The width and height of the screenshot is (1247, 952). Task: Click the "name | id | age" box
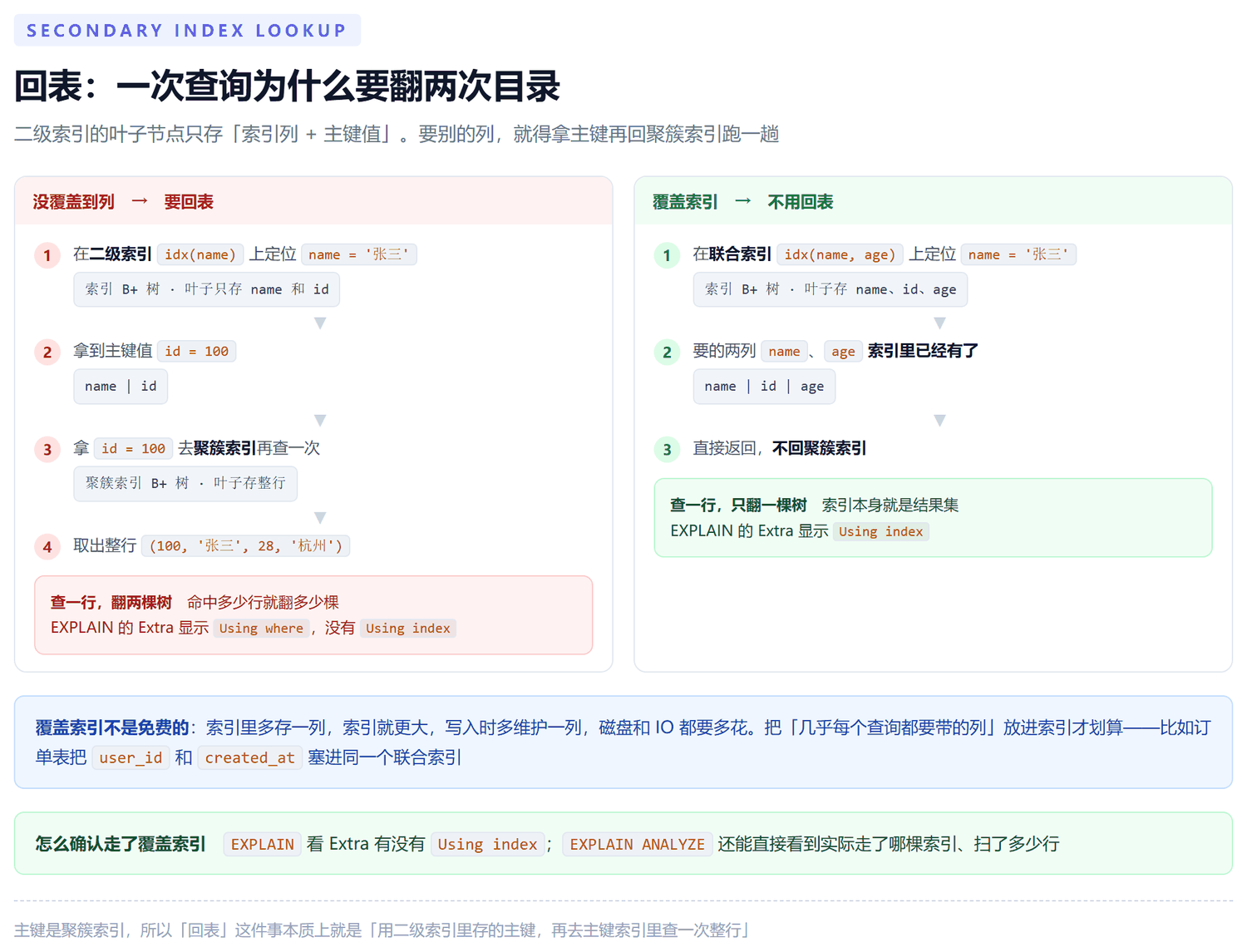pyautogui.click(x=764, y=387)
